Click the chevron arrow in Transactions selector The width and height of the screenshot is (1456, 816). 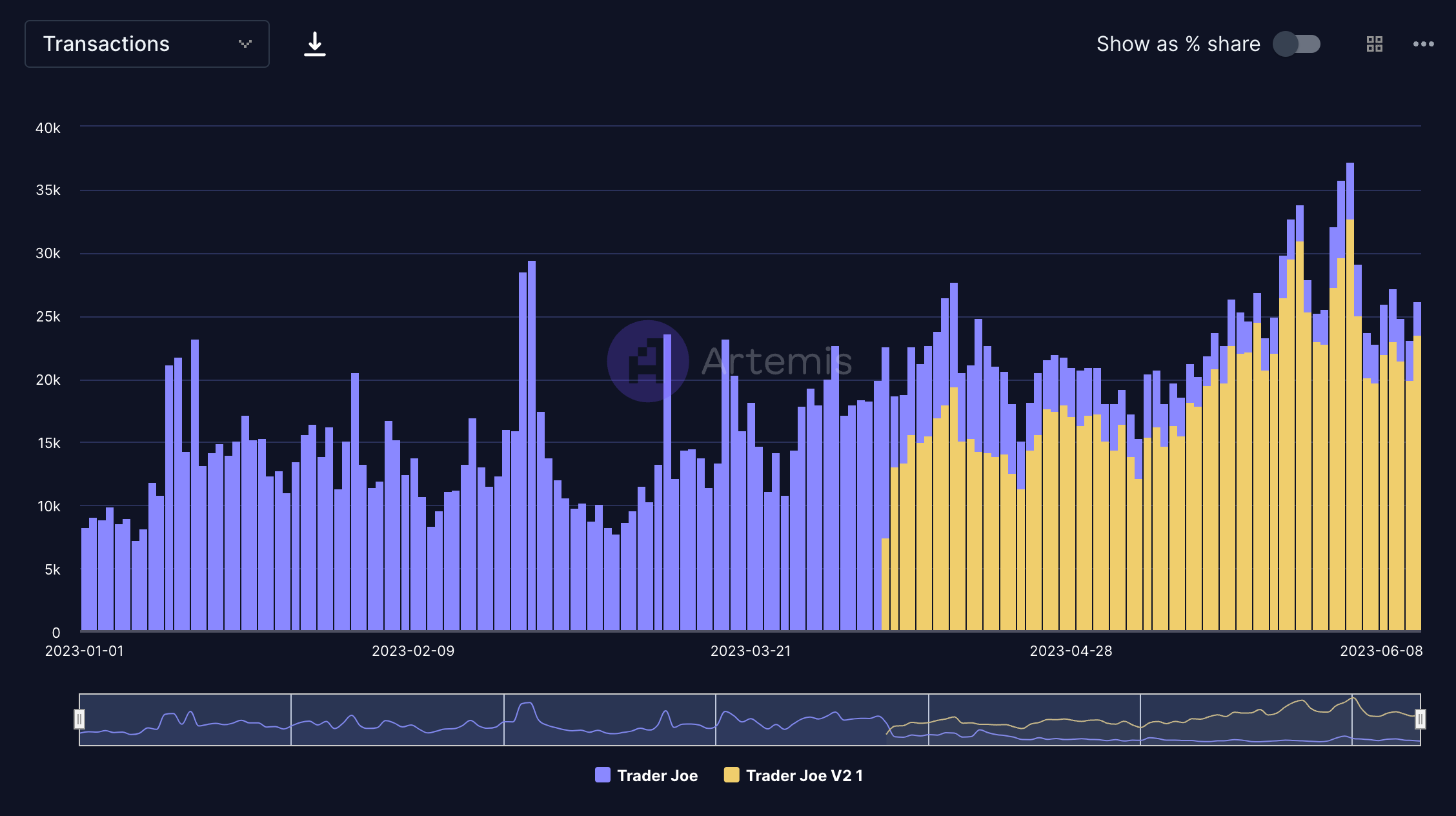click(245, 44)
